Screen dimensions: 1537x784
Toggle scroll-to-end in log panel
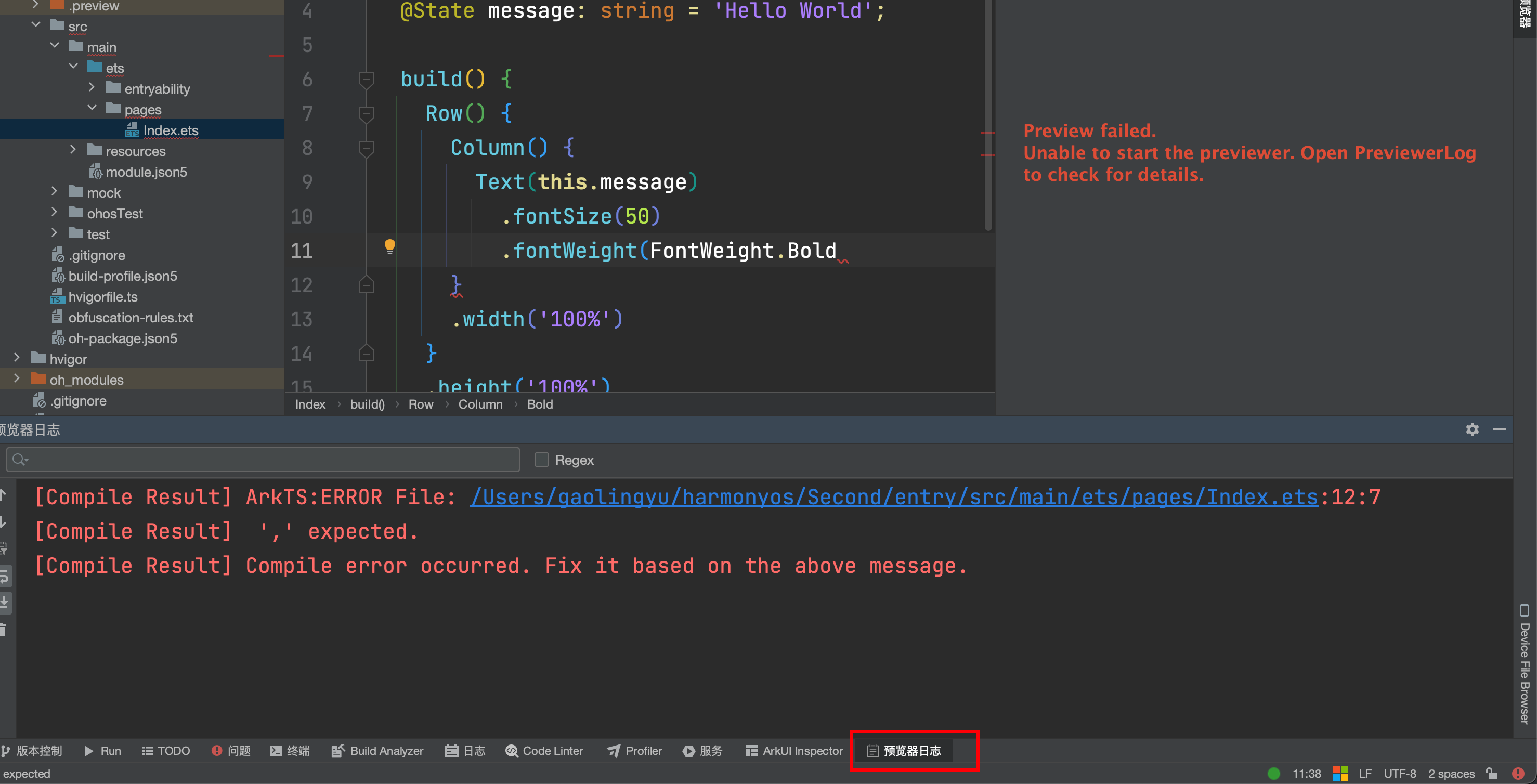(x=5, y=603)
